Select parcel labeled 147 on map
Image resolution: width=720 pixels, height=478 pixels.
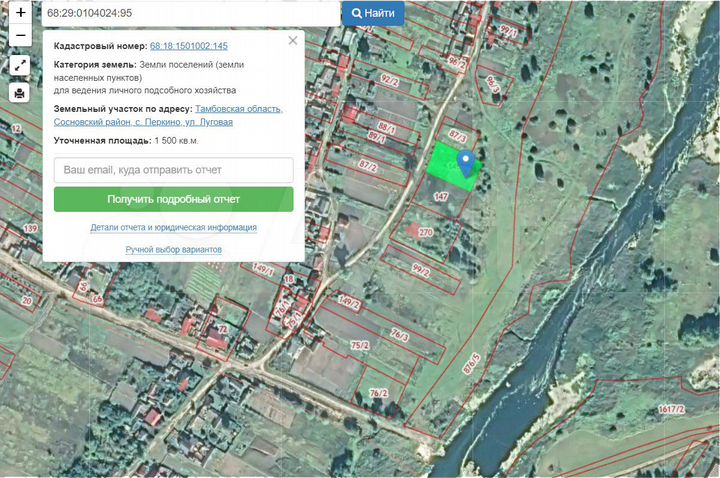(440, 197)
